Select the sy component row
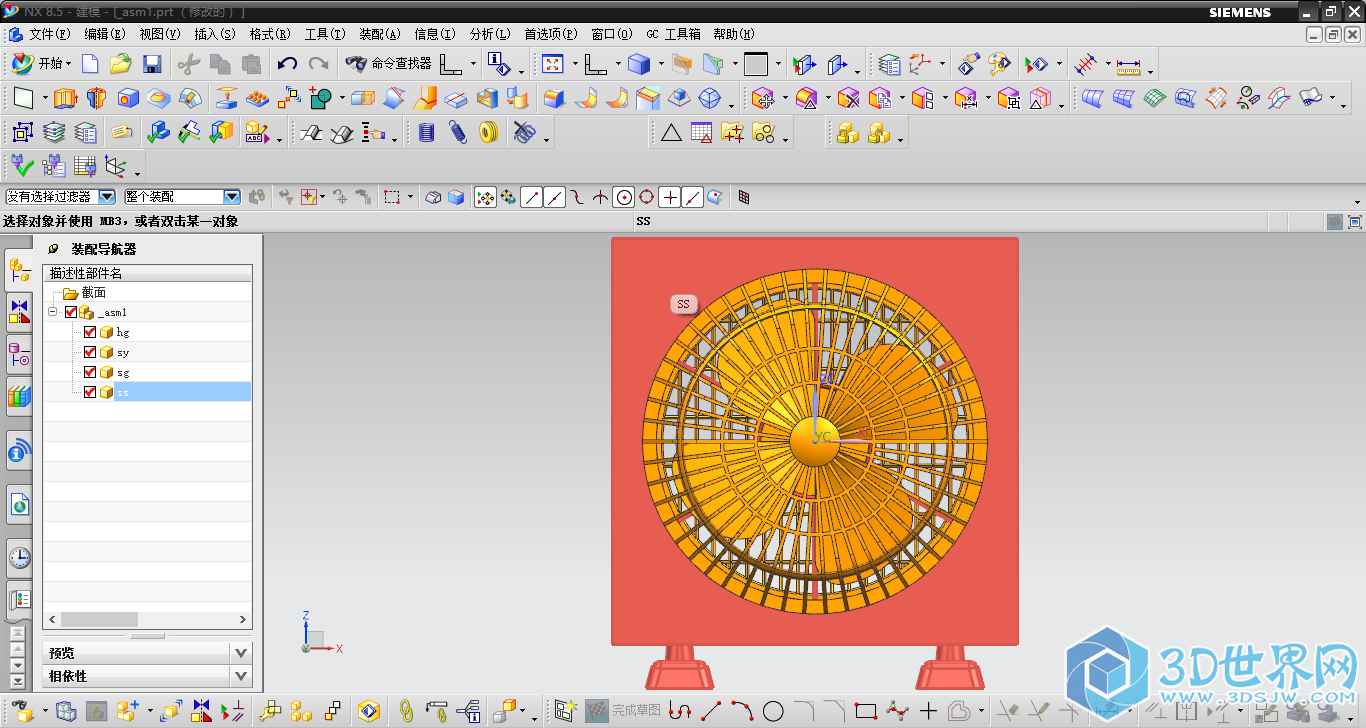 point(147,352)
